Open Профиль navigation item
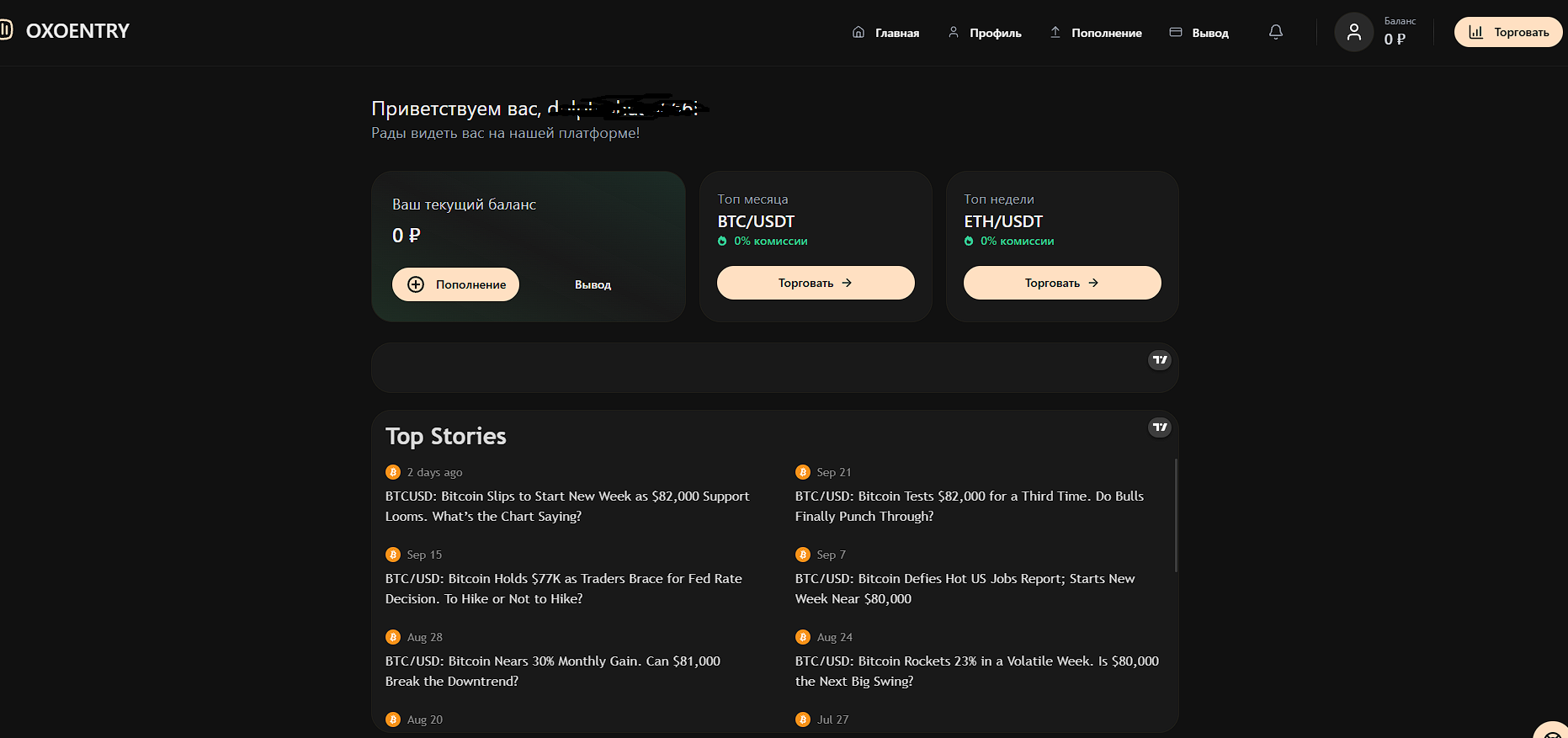The height and width of the screenshot is (738, 1568). click(985, 33)
